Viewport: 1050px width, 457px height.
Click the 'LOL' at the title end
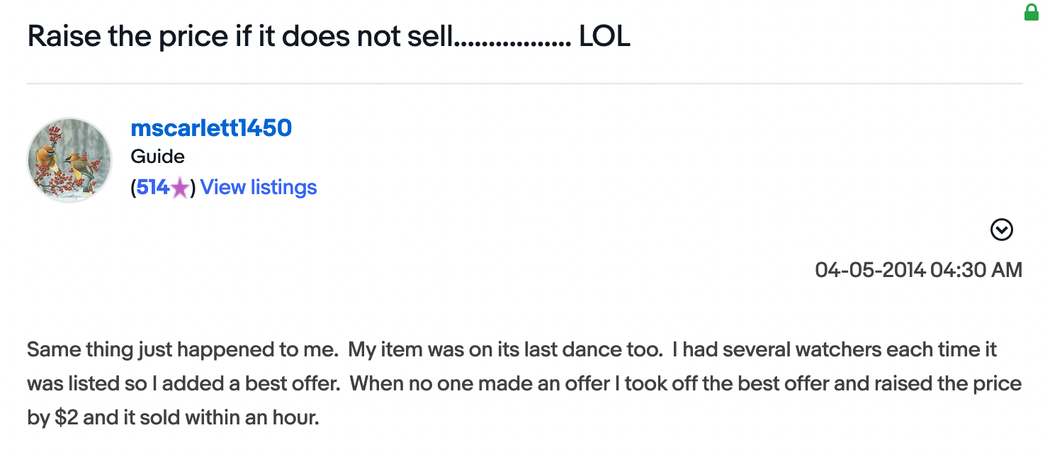click(604, 37)
